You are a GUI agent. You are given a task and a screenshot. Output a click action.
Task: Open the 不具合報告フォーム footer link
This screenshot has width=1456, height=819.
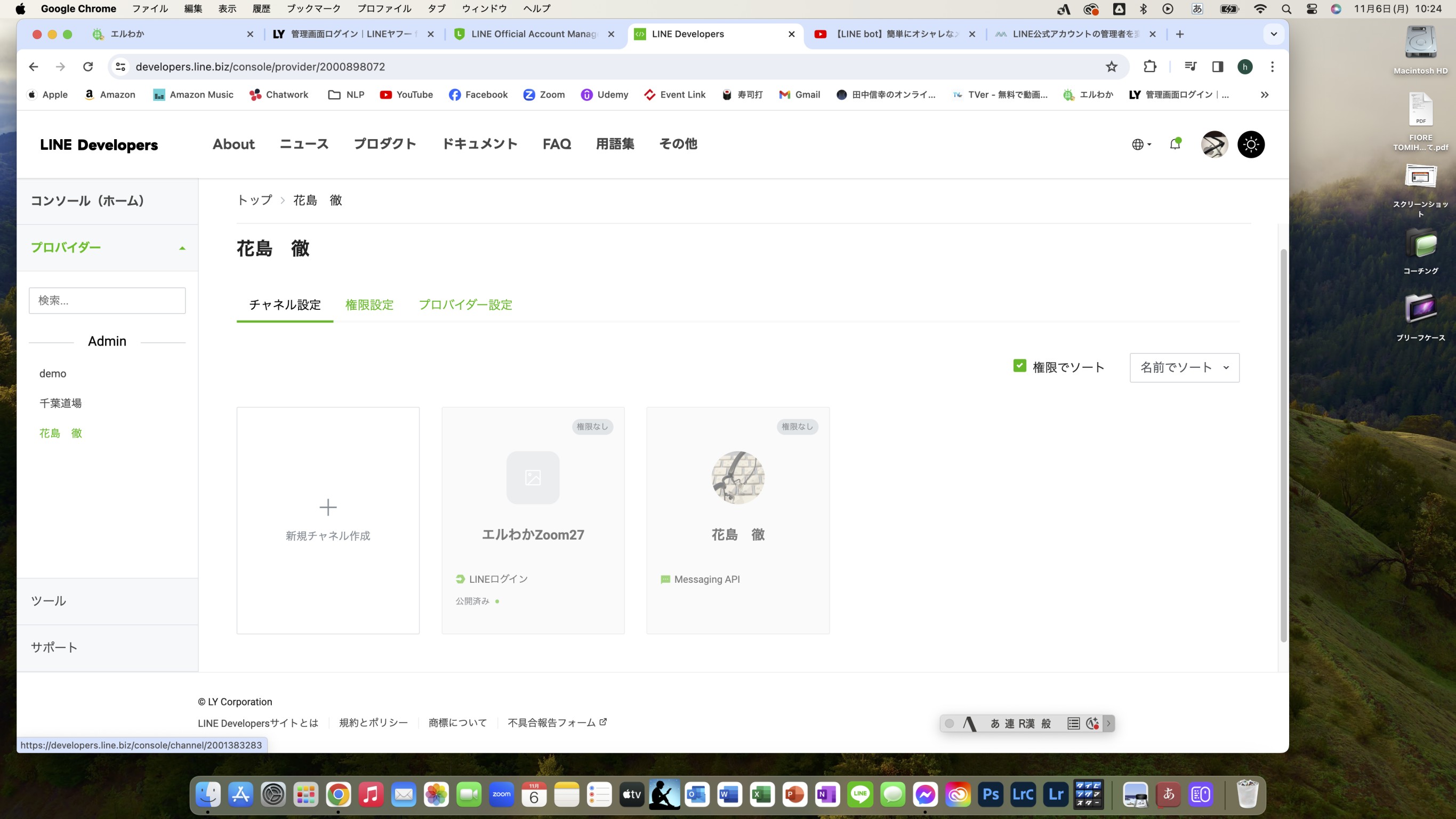pyautogui.click(x=557, y=723)
